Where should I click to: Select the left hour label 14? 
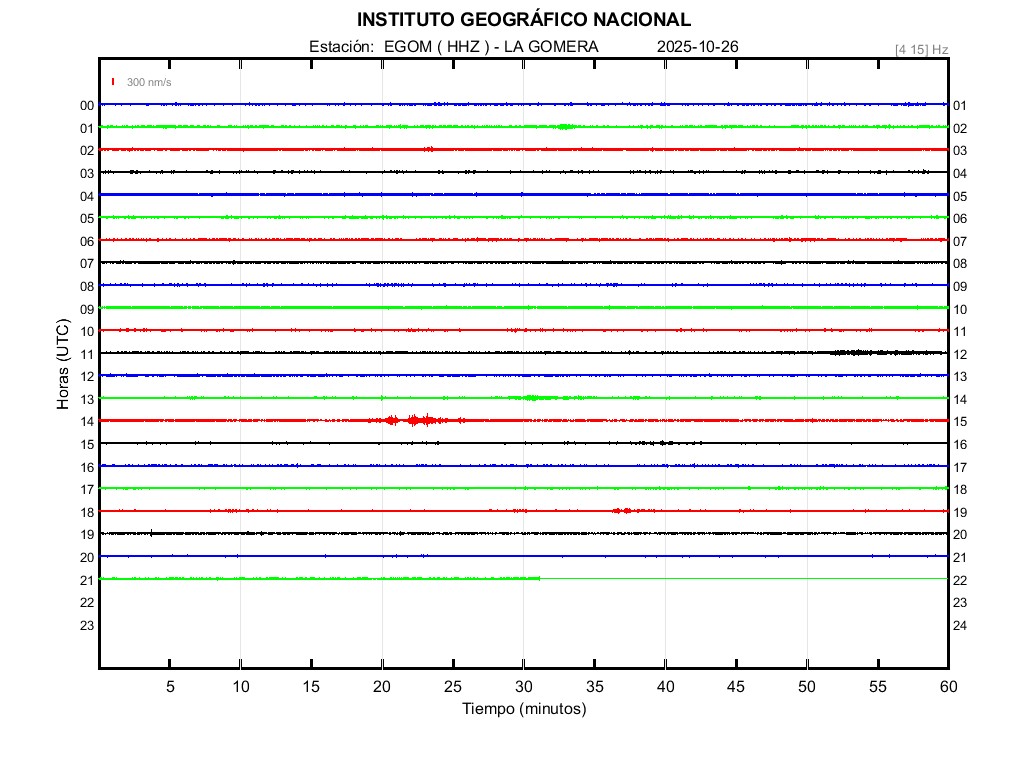[x=87, y=422]
